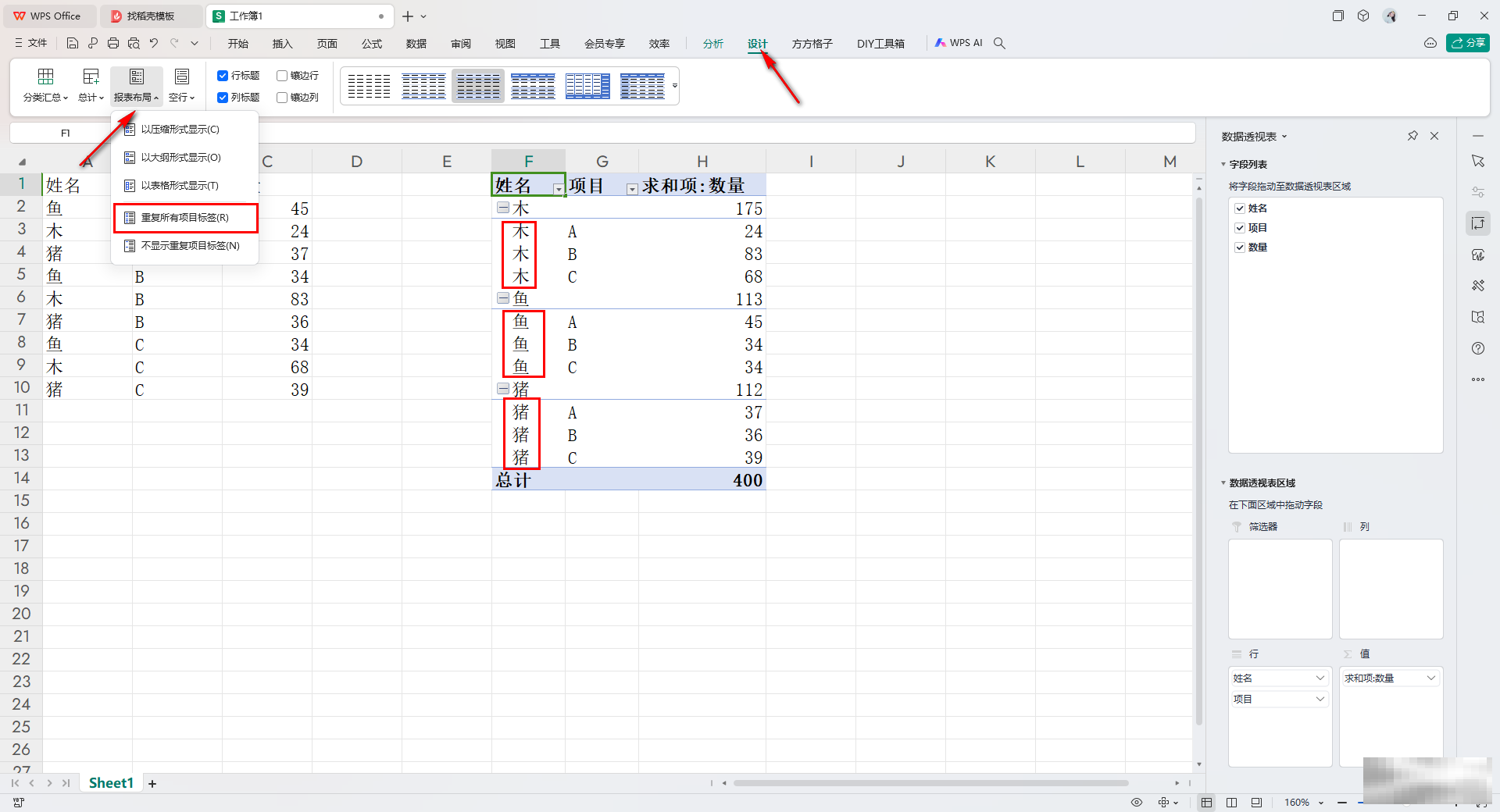1500x812 pixels.
Task: Switch to normal view in status bar
Action: tap(1207, 802)
